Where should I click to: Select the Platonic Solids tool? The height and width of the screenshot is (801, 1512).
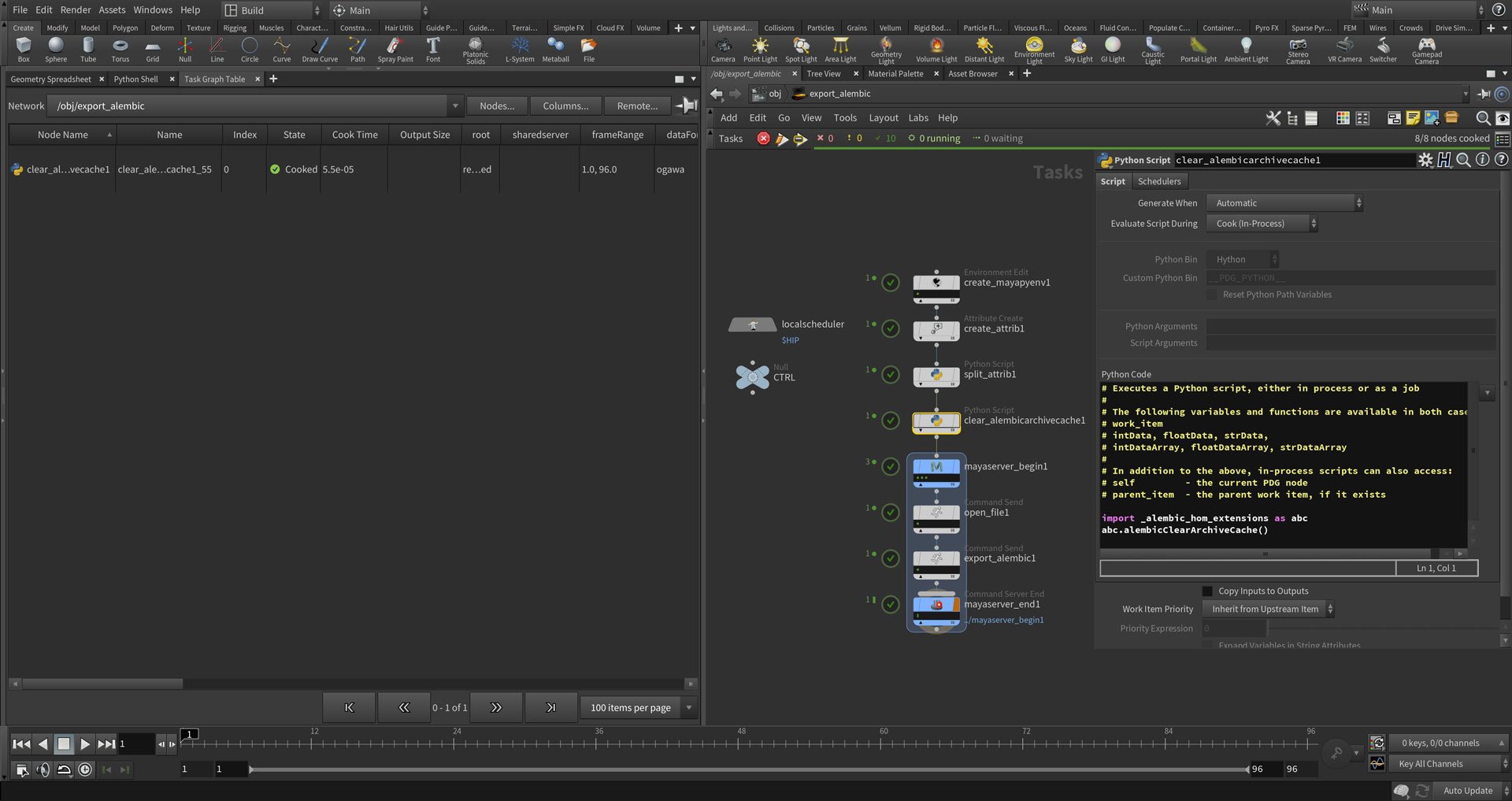point(476,51)
